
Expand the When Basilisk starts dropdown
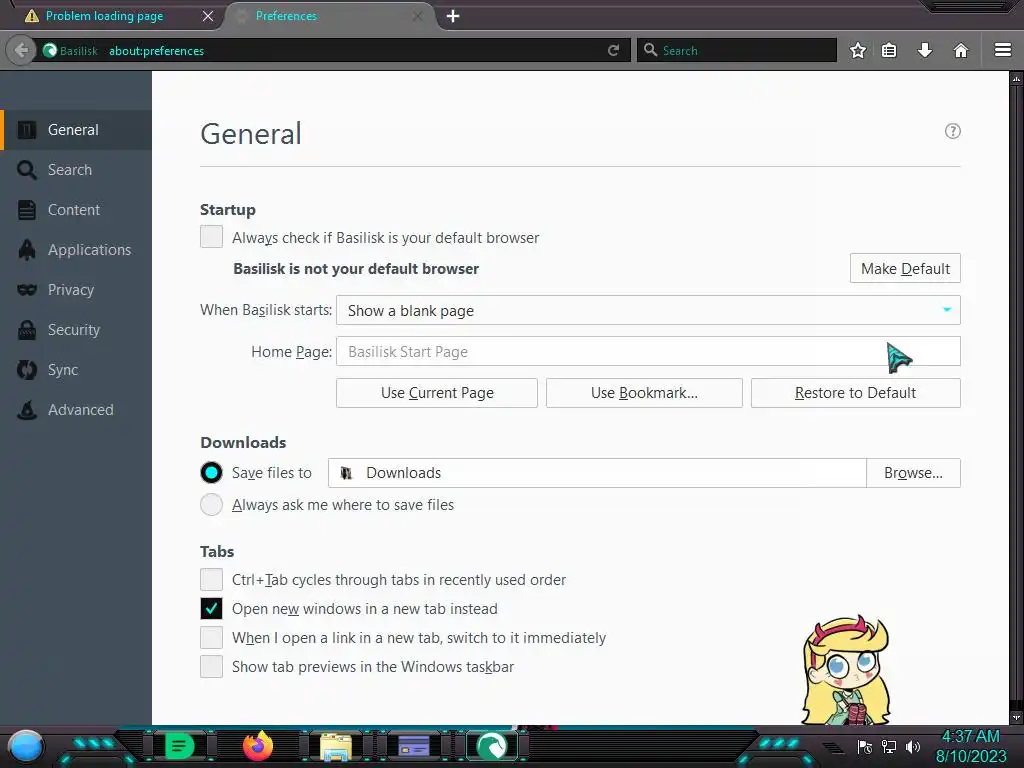point(648,310)
